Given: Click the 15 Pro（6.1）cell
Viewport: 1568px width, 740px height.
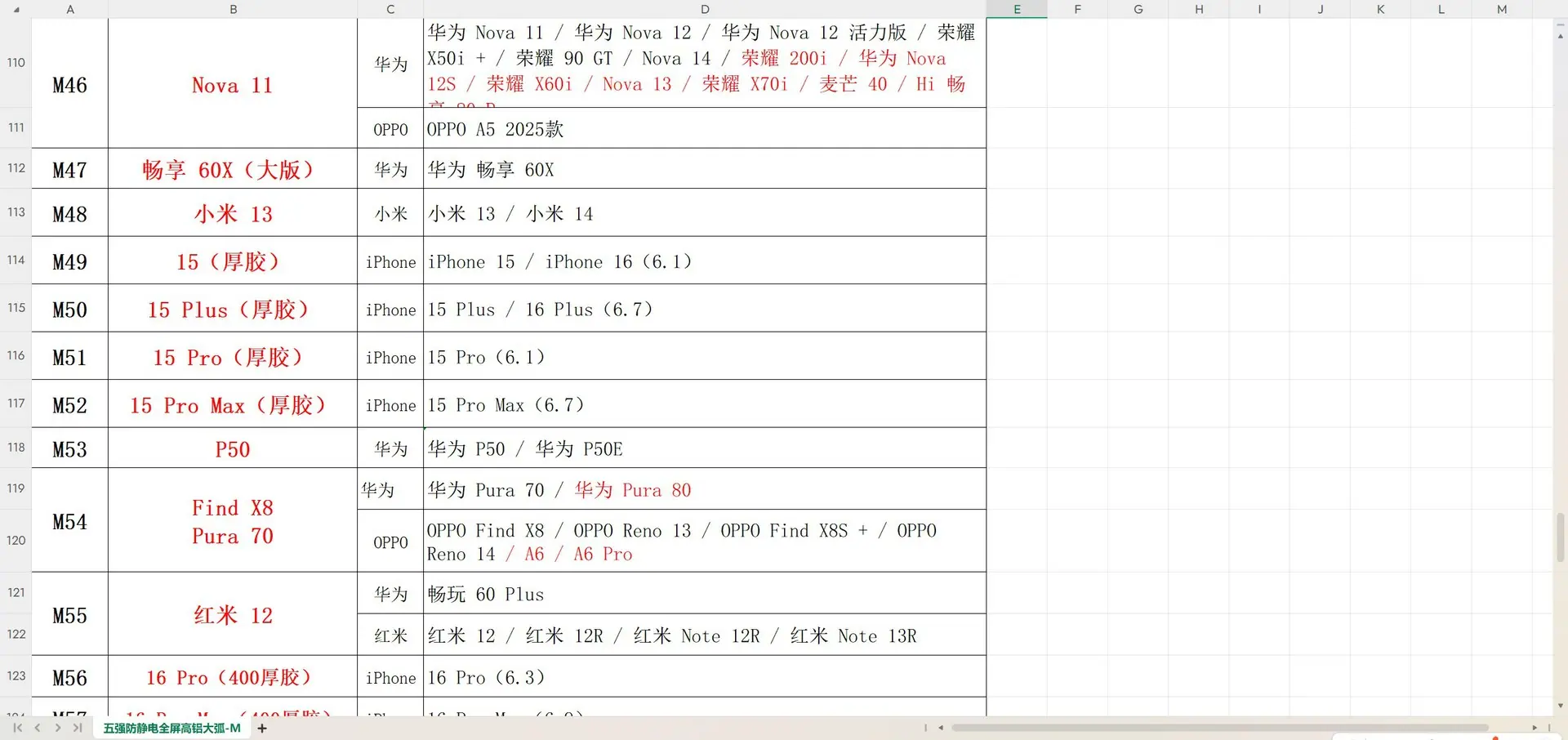Looking at the screenshot, I should coord(705,356).
